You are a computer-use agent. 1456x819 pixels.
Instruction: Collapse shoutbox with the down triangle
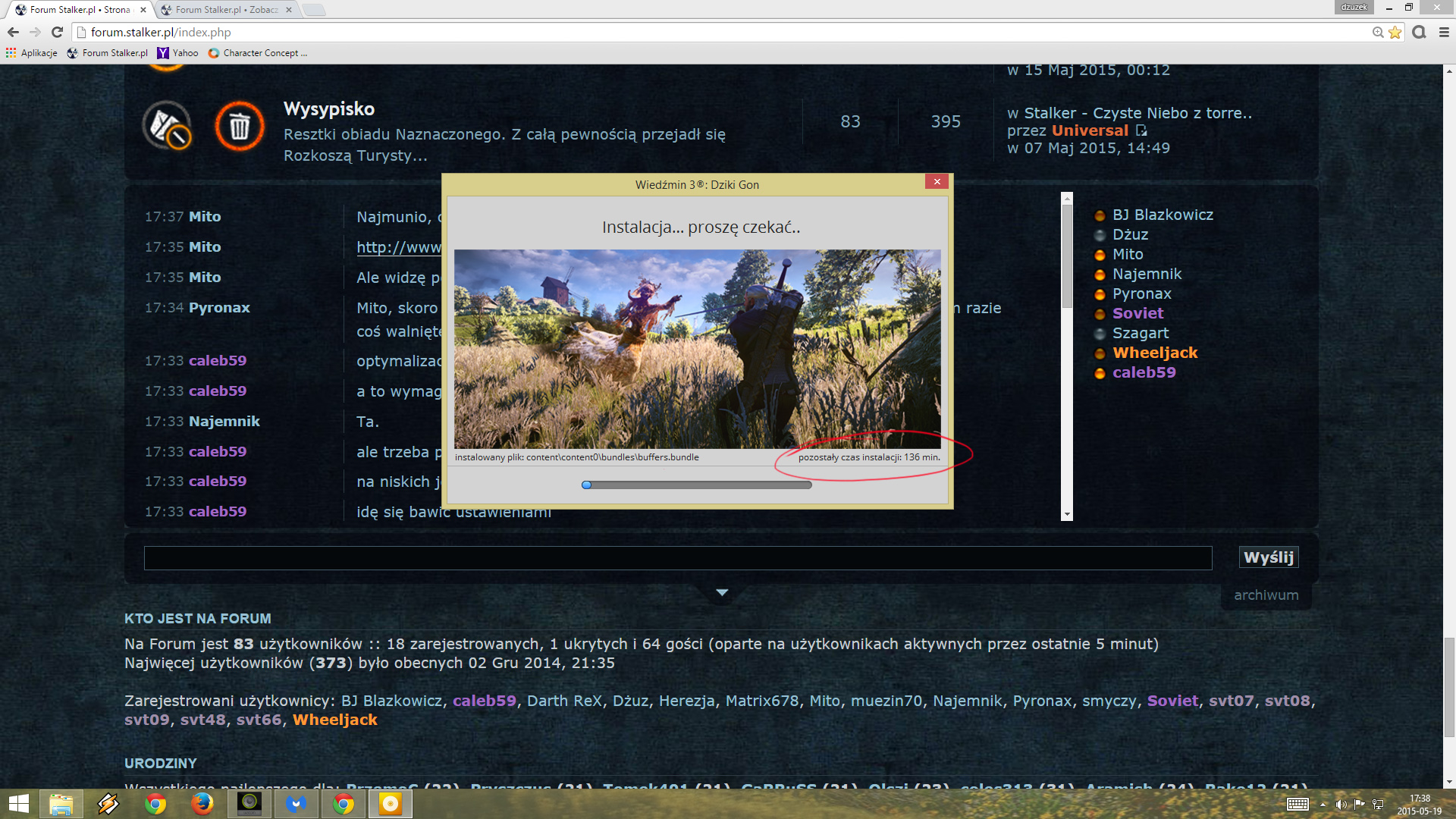pyautogui.click(x=722, y=592)
